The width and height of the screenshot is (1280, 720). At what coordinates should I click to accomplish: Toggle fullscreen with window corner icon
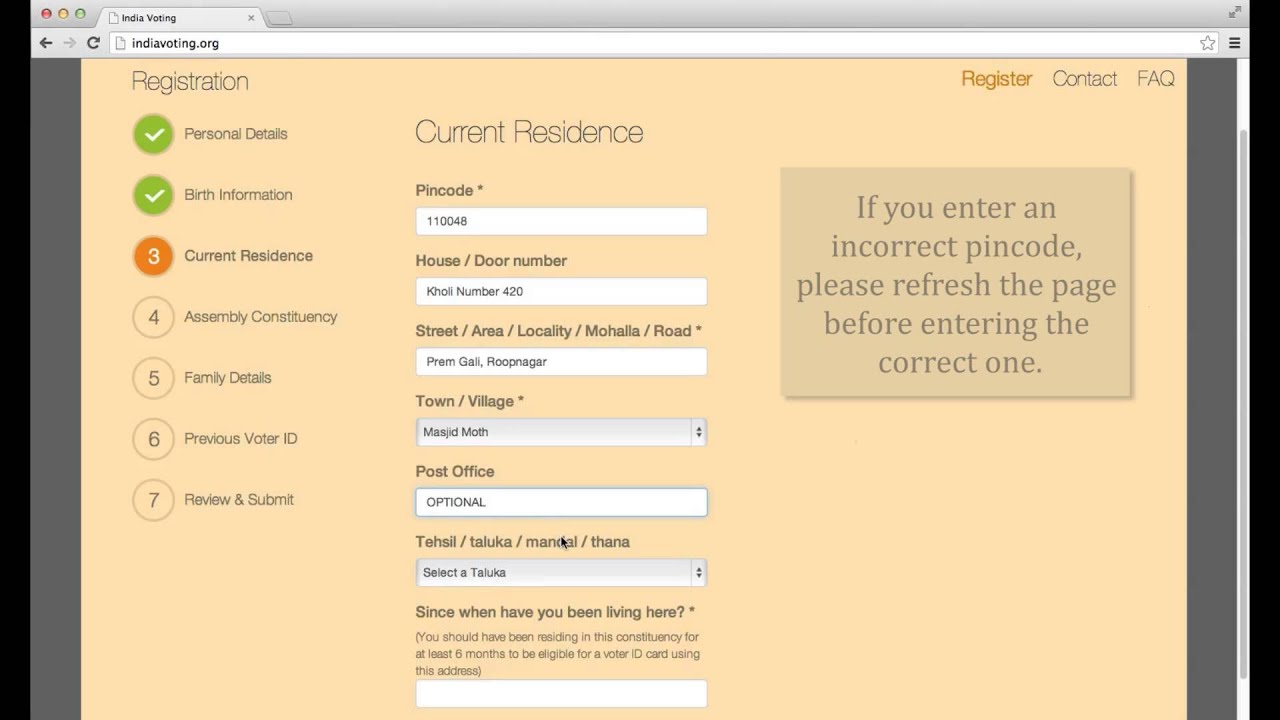[1235, 13]
